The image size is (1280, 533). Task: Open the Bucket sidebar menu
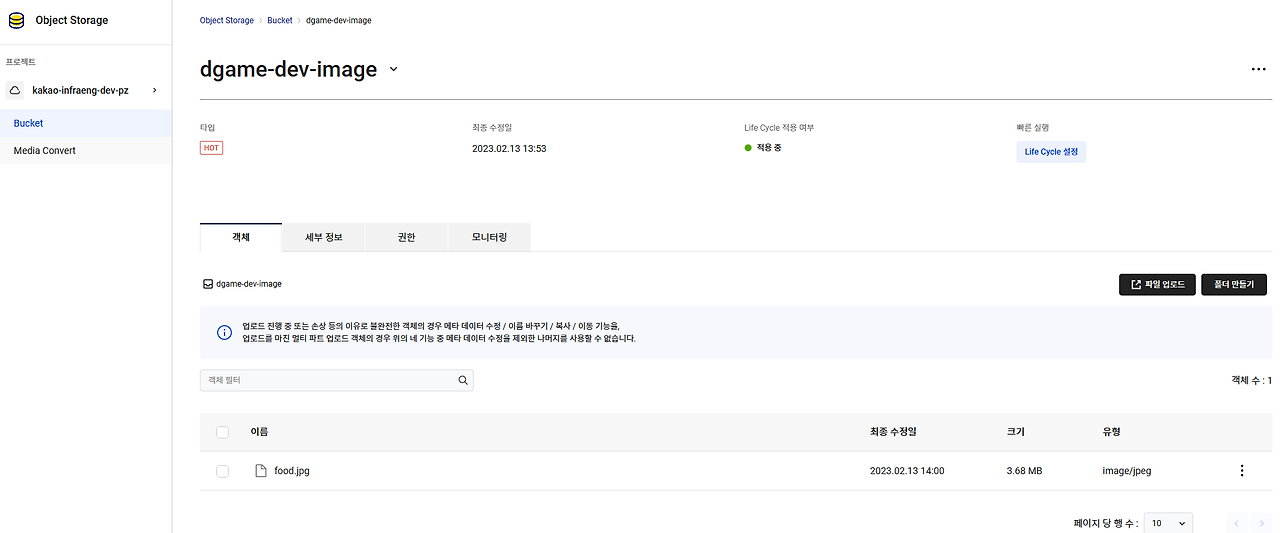pos(86,123)
